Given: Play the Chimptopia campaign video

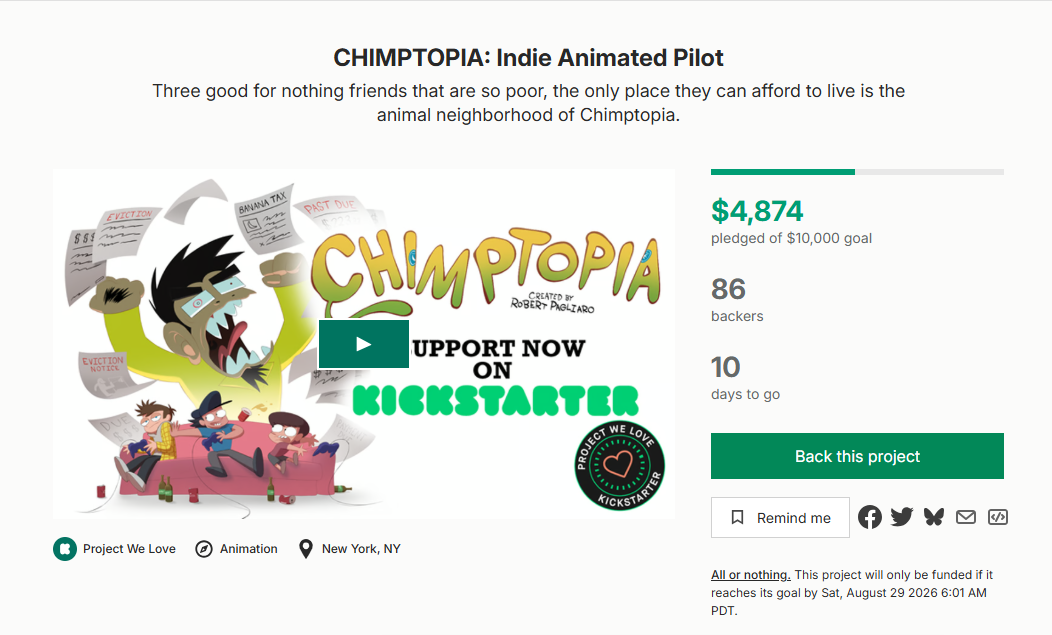Looking at the screenshot, I should [x=364, y=344].
